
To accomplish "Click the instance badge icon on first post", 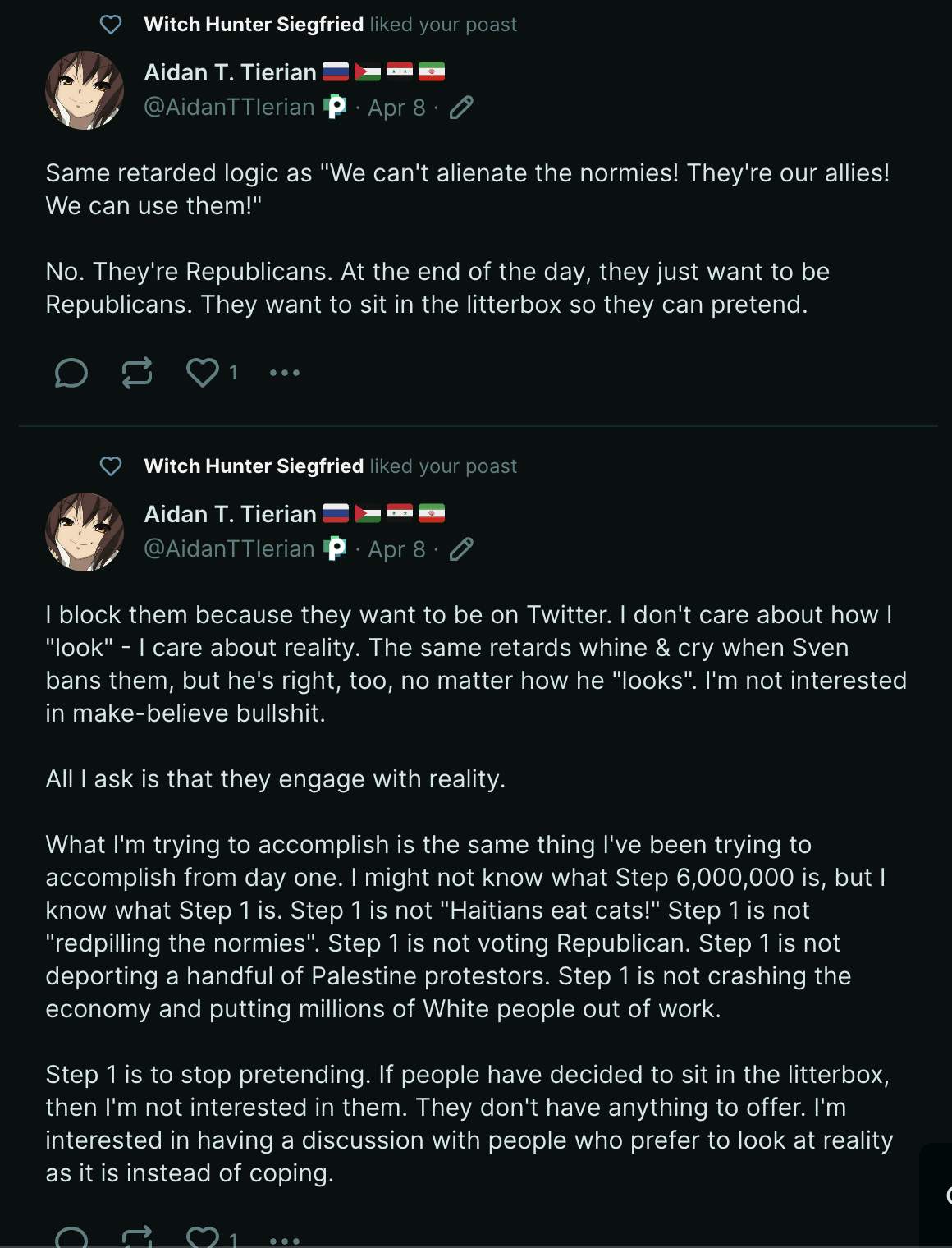I will coord(335,107).
